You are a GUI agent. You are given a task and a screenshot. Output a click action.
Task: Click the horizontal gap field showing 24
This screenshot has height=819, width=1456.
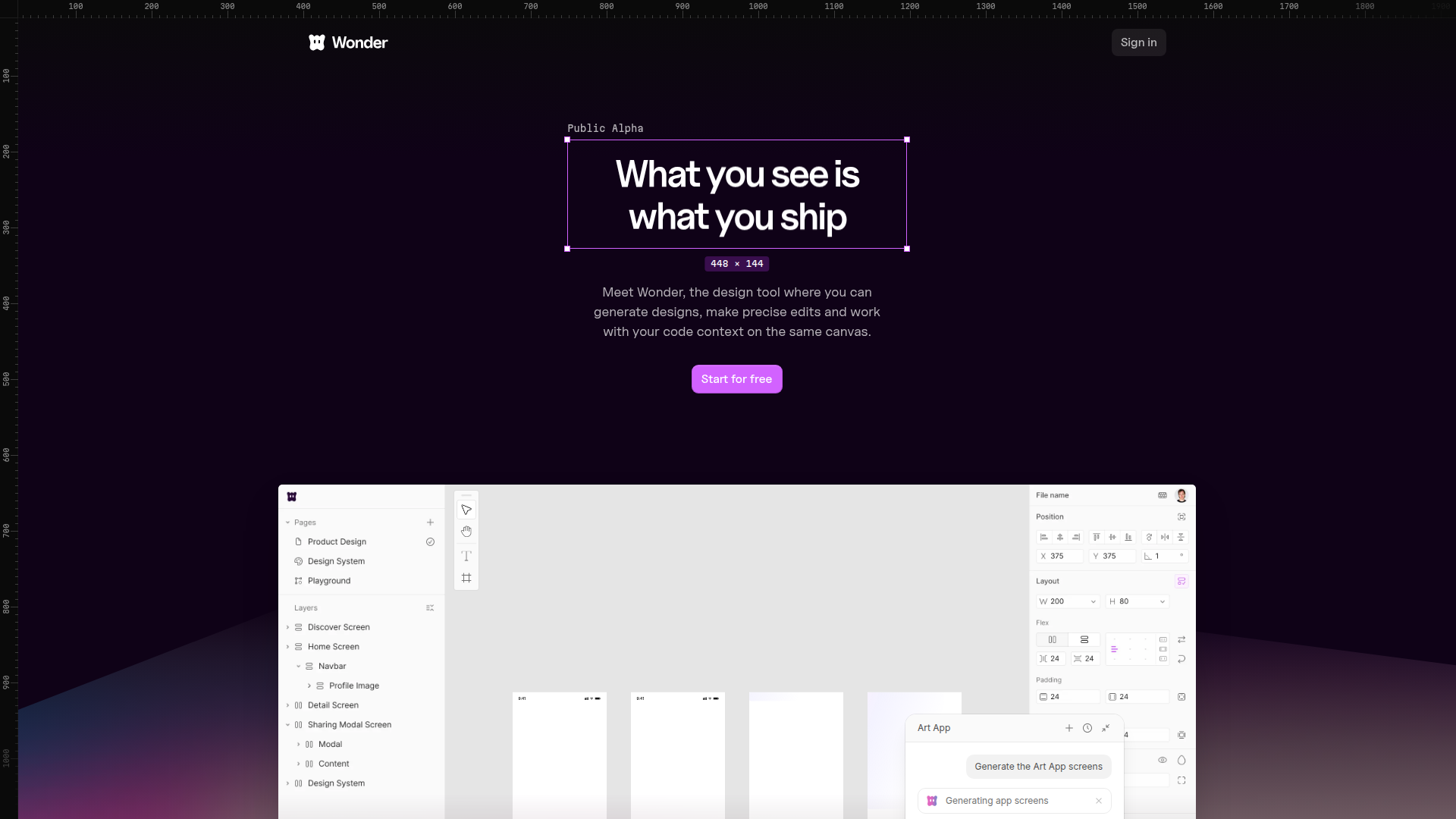point(1051,659)
